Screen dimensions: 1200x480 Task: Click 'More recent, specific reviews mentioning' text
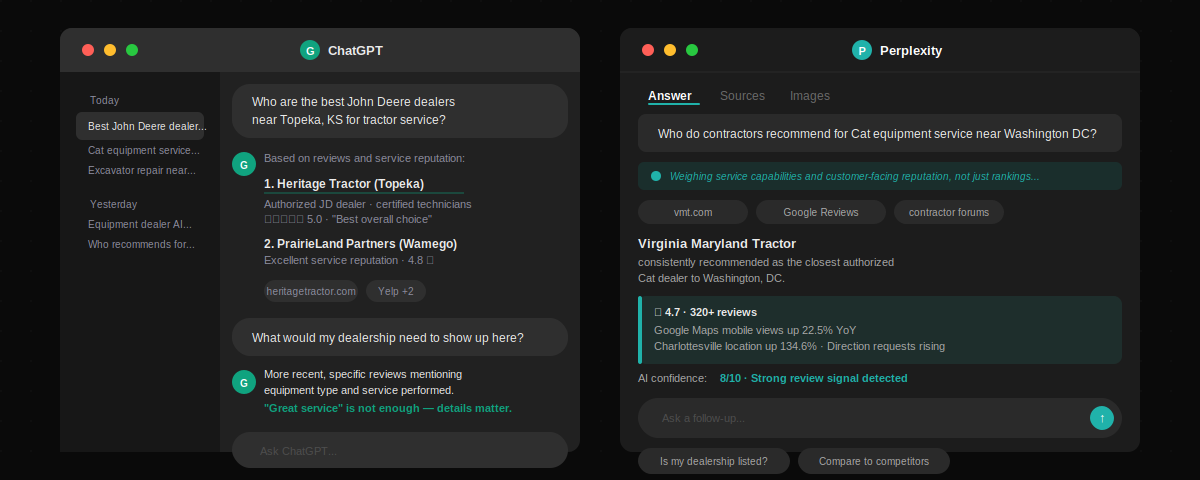click(x=363, y=374)
